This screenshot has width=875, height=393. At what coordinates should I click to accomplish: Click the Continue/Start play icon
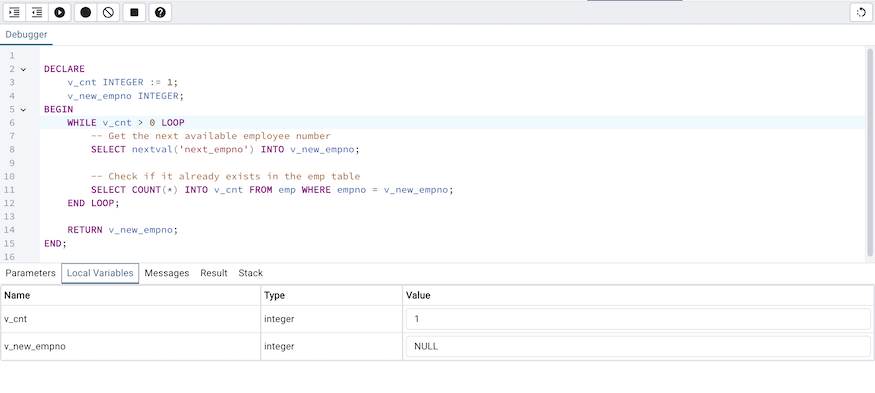(x=60, y=12)
